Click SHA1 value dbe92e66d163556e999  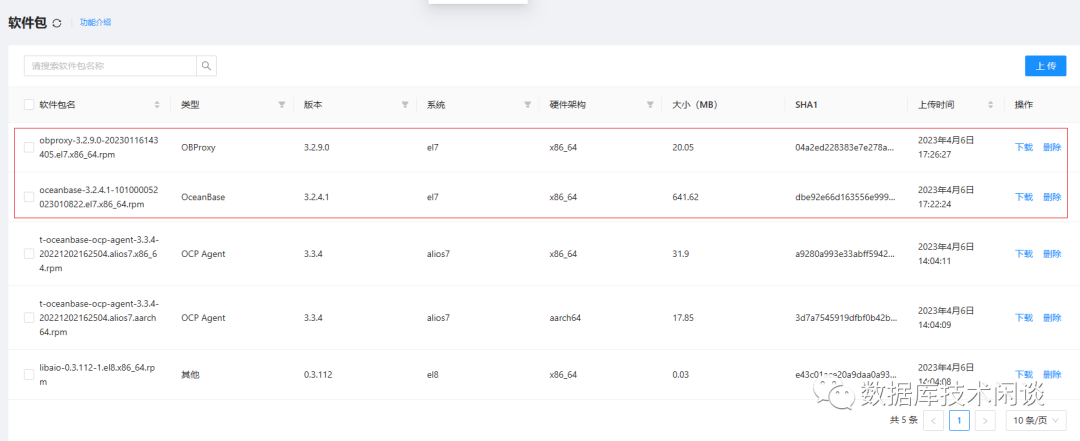coord(845,197)
